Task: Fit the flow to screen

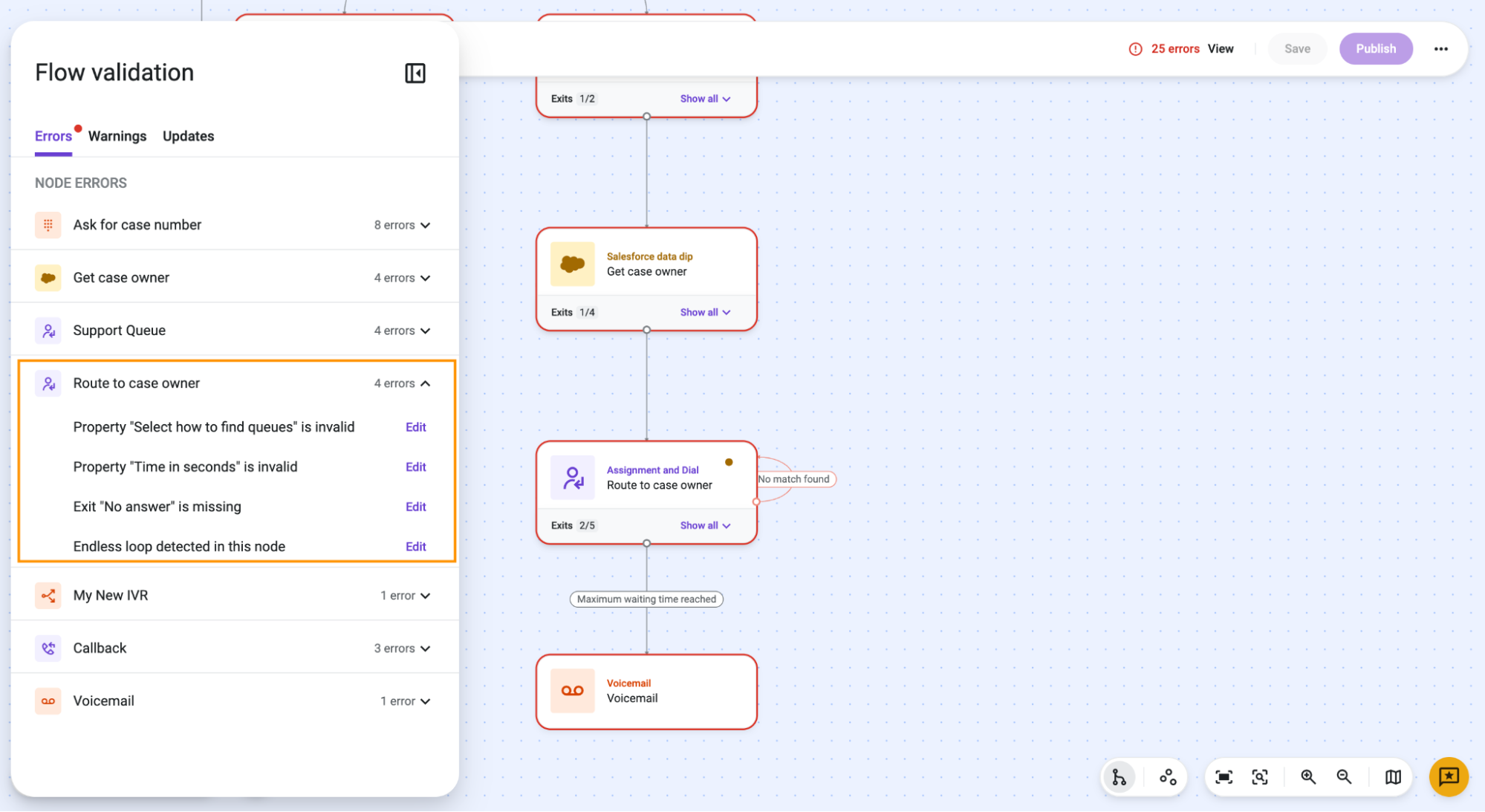Action: 1224,777
